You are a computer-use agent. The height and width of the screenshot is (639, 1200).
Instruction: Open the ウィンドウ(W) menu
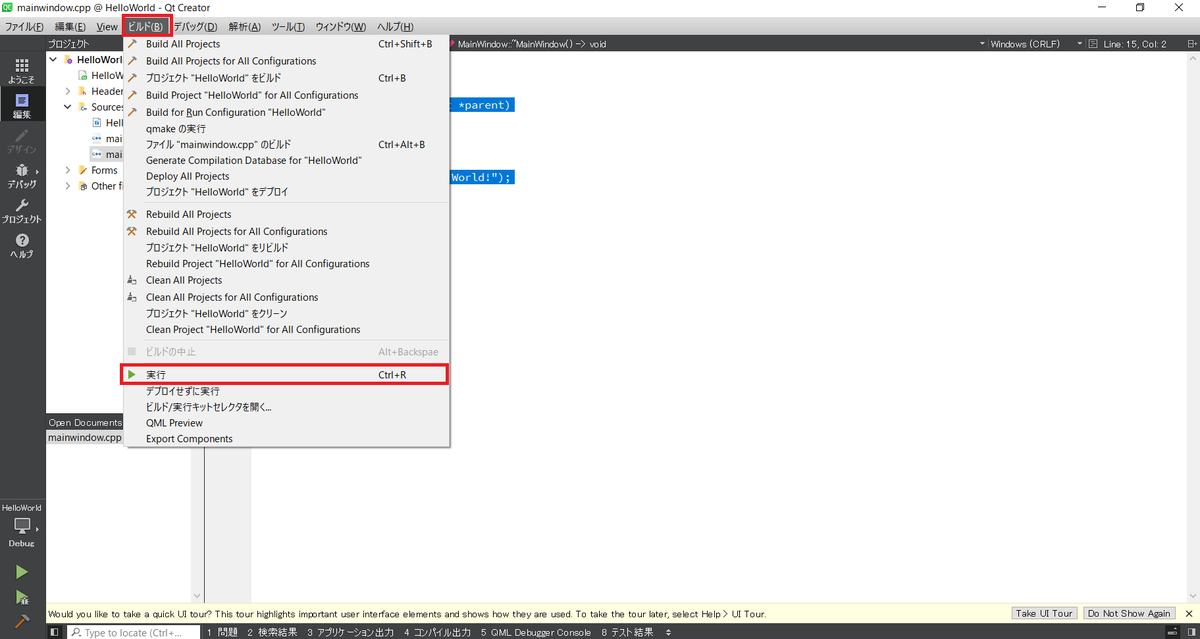341,26
